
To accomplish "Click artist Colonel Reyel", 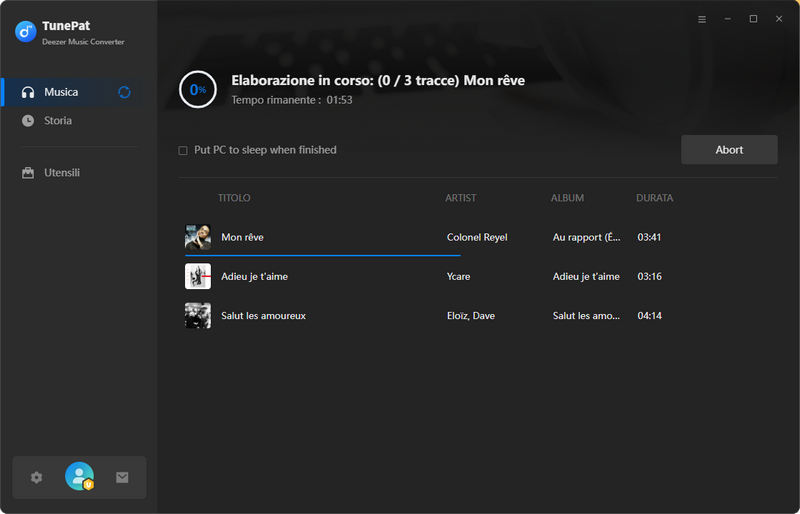I will point(477,237).
